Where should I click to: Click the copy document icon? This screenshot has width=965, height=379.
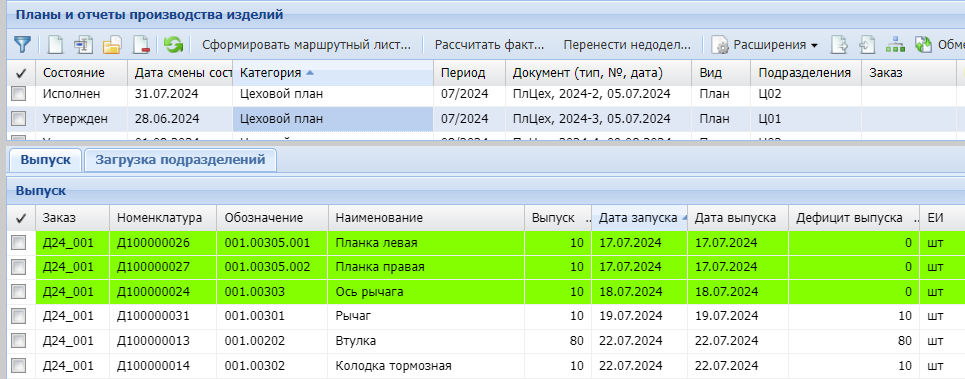coord(83,44)
